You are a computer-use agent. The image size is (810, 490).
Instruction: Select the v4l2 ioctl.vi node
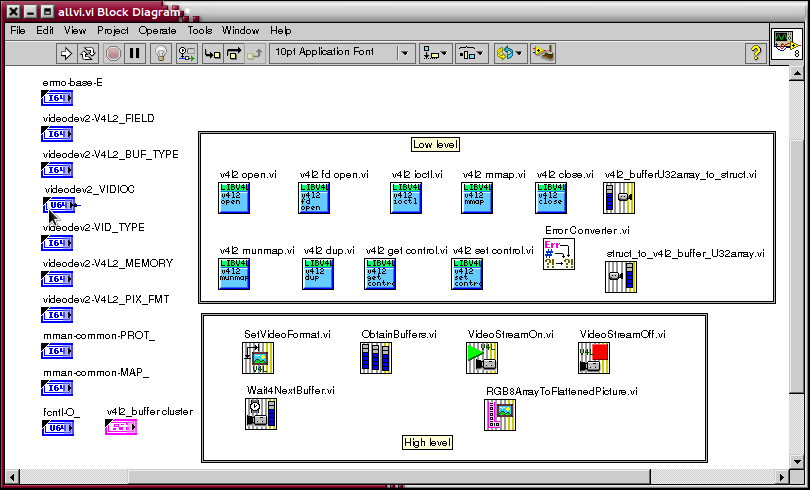pyautogui.click(x=405, y=198)
